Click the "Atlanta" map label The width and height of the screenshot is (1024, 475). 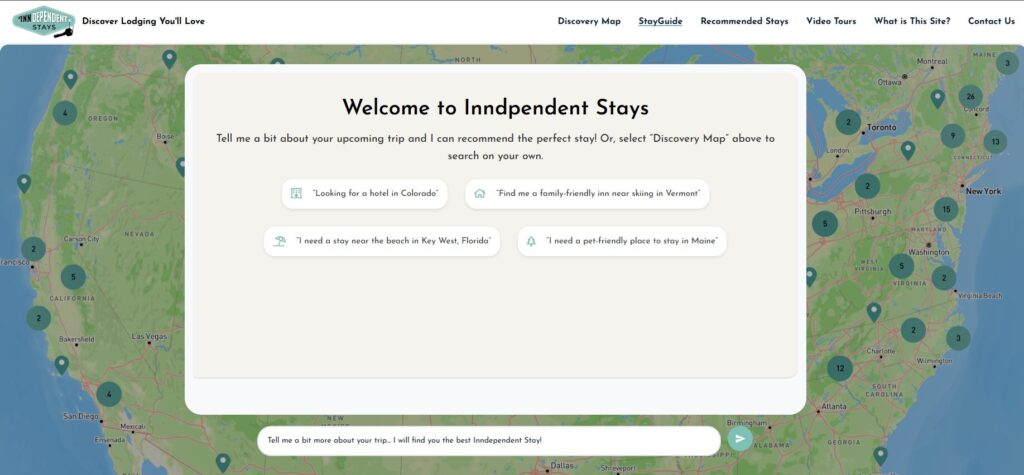(x=833, y=406)
